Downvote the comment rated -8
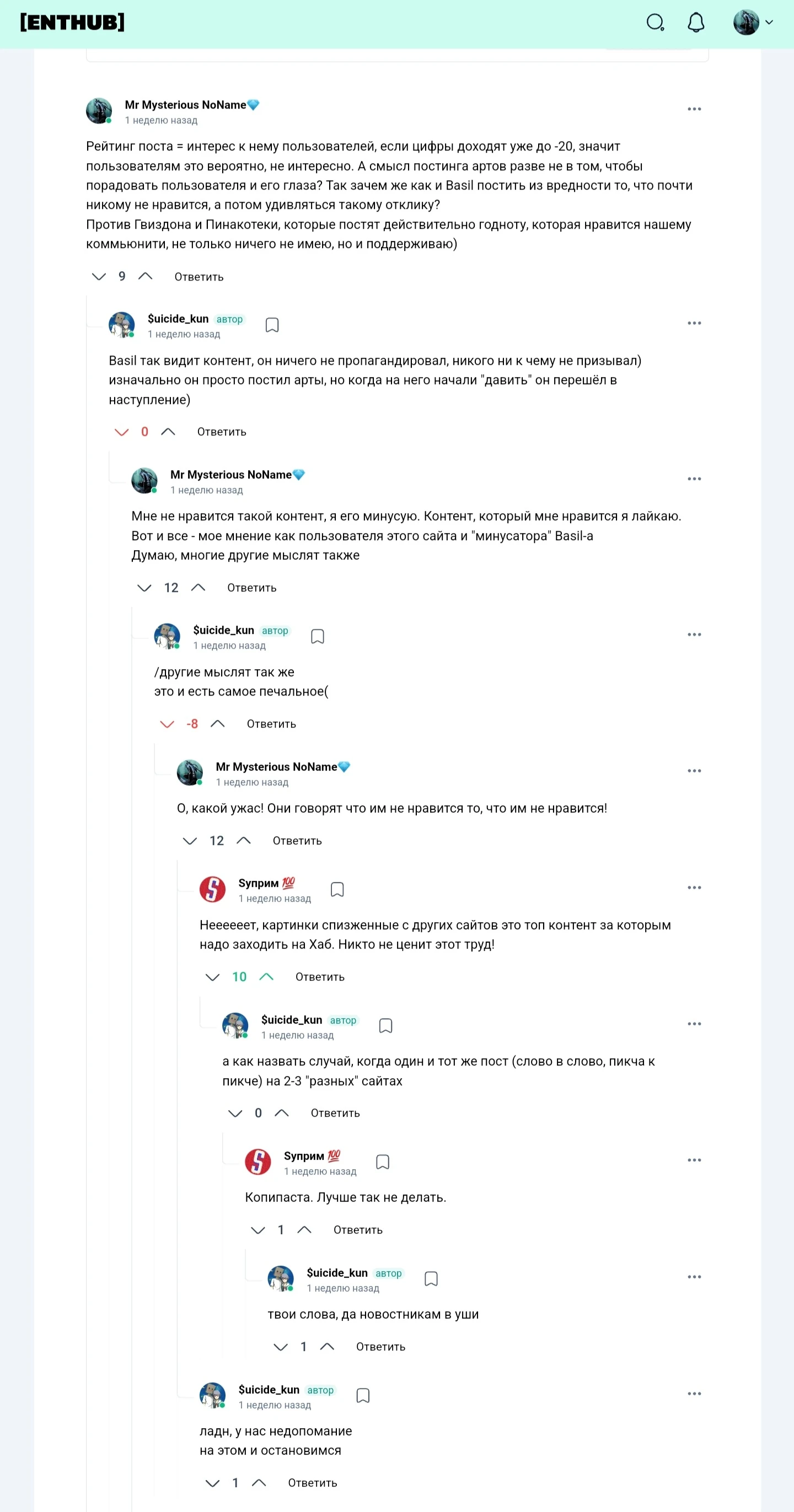The height and width of the screenshot is (1512, 794). (168, 724)
